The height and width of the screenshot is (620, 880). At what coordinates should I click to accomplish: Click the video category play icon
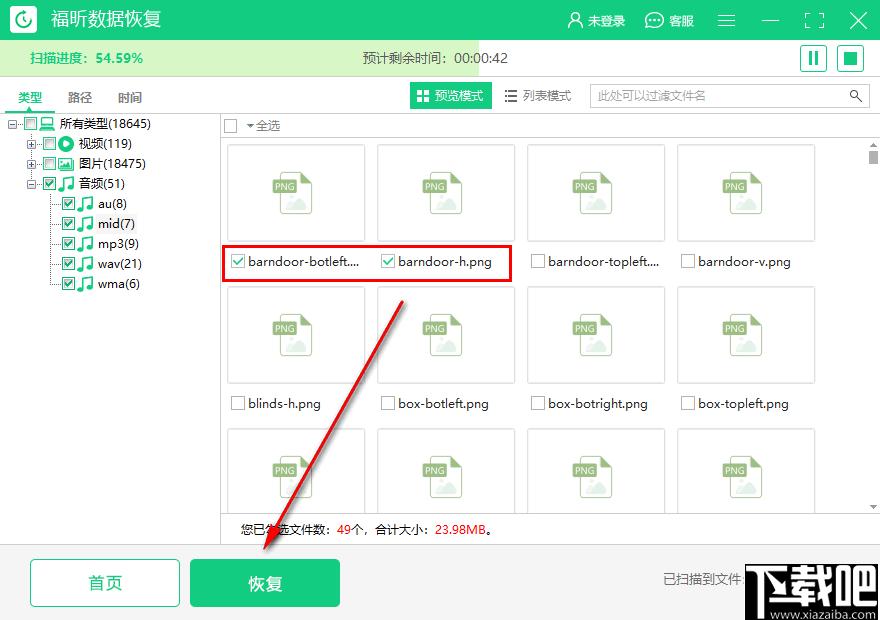click(66, 144)
